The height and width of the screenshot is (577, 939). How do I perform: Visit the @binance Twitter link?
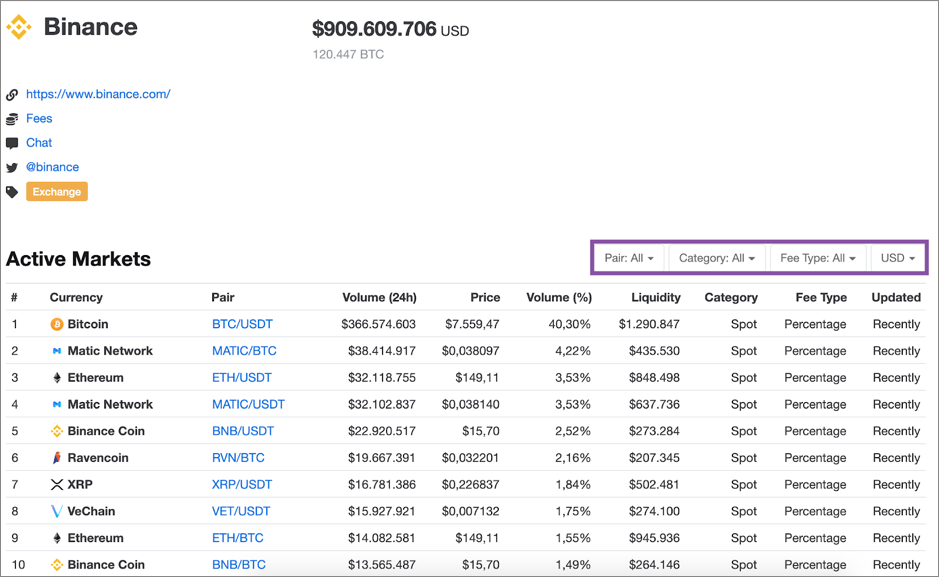click(x=53, y=167)
